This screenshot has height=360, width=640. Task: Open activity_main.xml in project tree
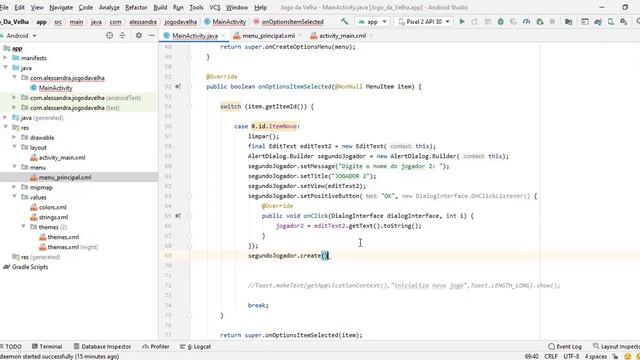point(62,158)
